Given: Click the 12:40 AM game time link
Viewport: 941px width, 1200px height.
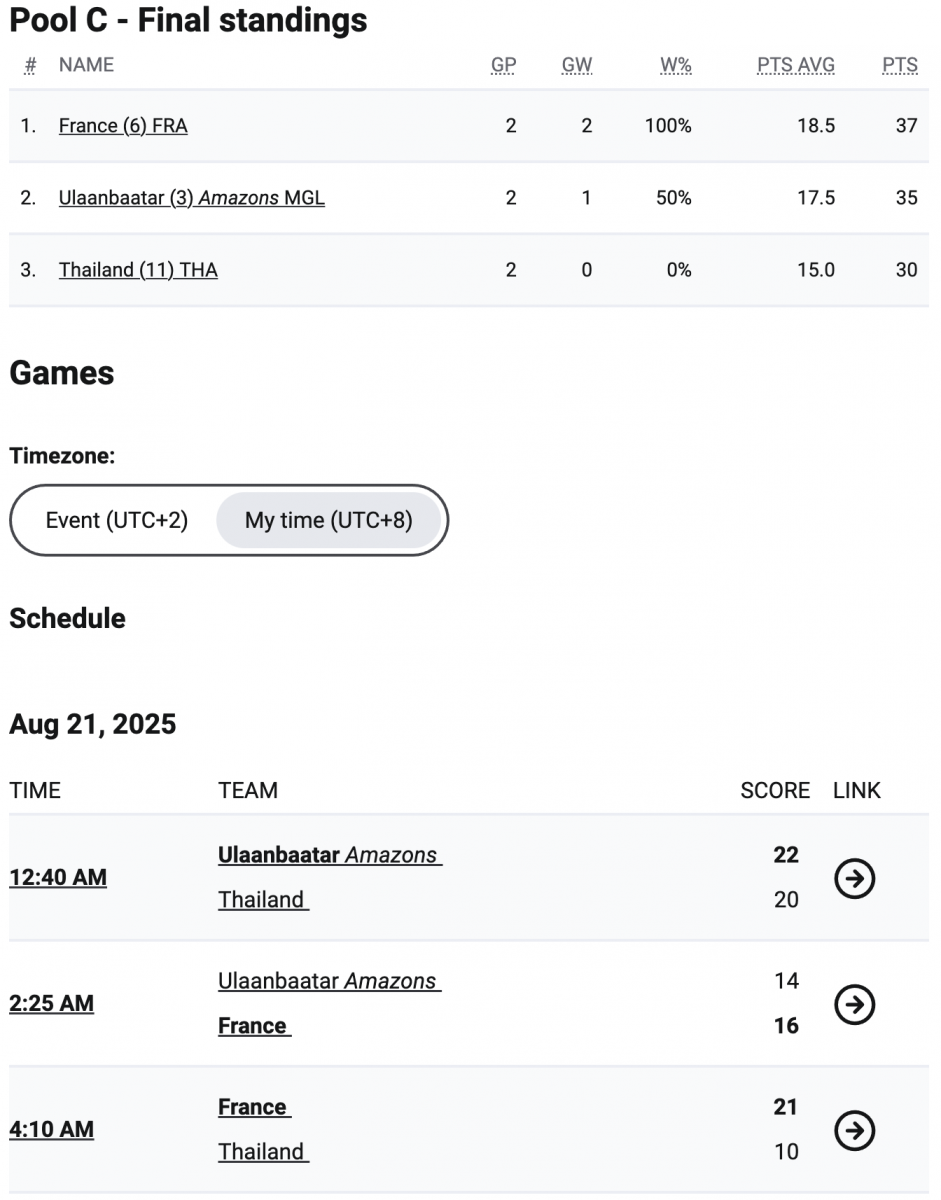Looking at the screenshot, I should coord(58,877).
